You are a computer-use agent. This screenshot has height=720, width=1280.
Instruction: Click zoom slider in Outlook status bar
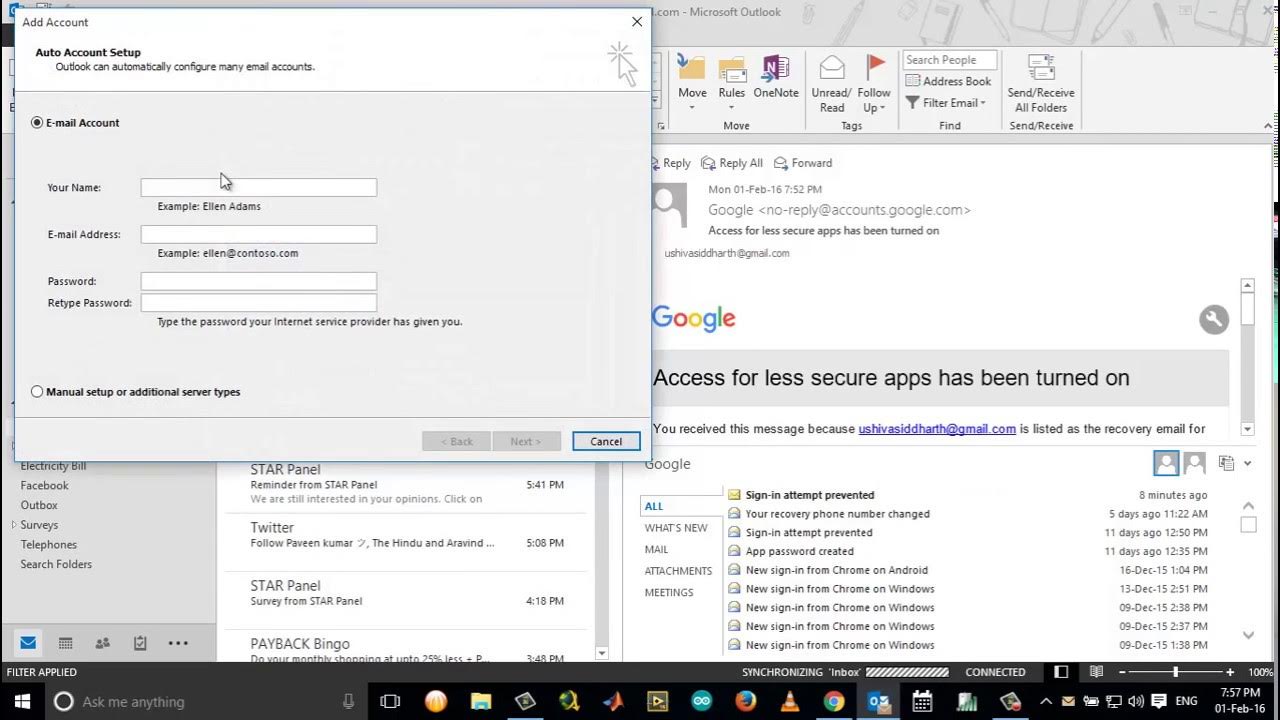[x=1175, y=672]
